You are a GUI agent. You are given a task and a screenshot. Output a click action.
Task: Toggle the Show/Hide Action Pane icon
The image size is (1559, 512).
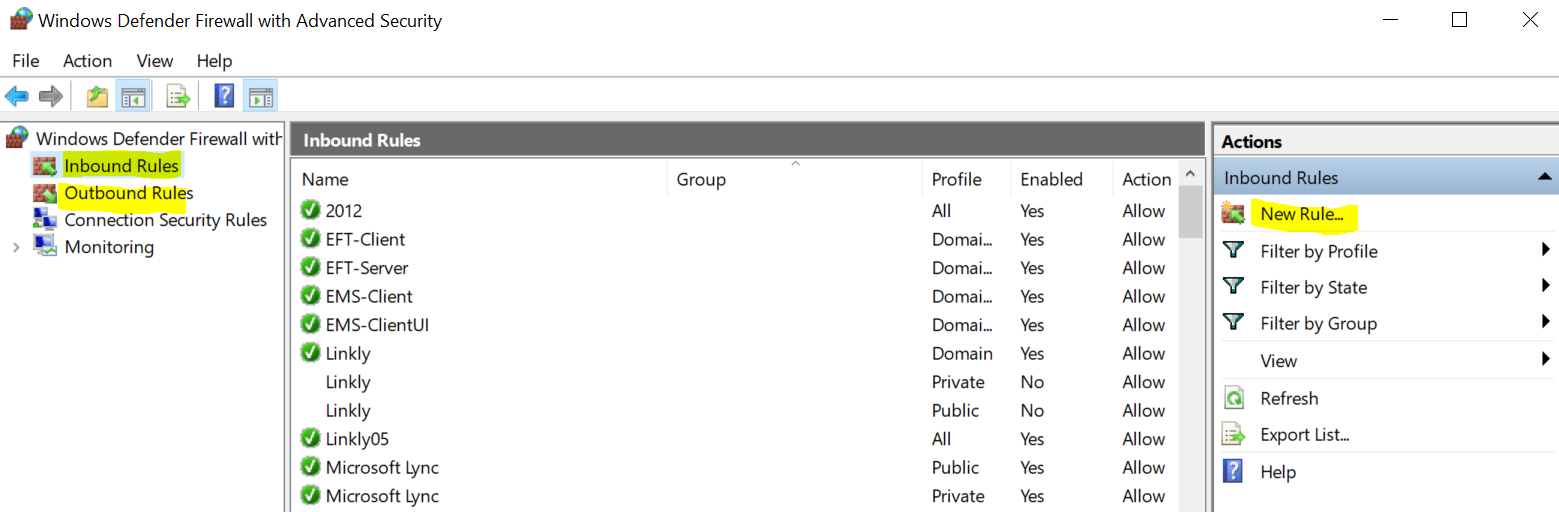260,96
